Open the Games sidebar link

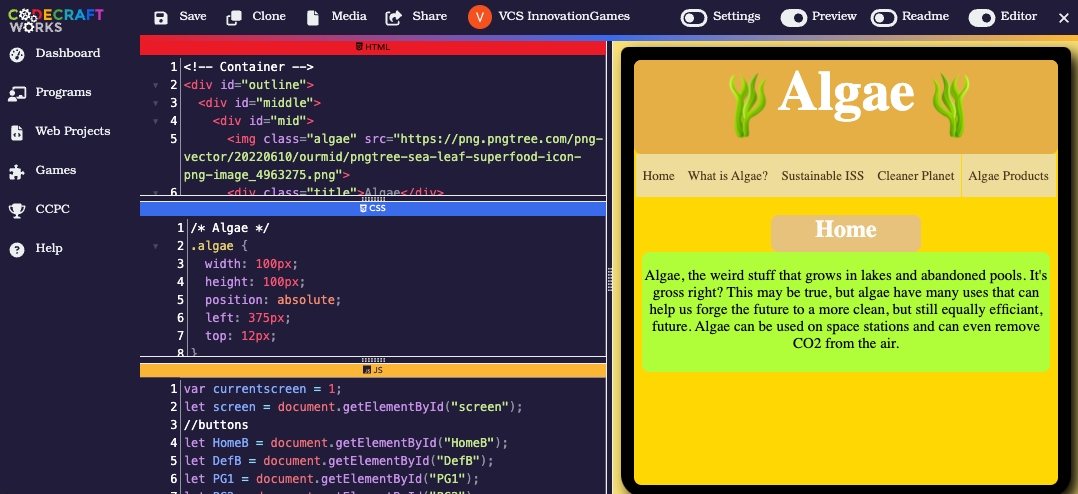point(56,171)
